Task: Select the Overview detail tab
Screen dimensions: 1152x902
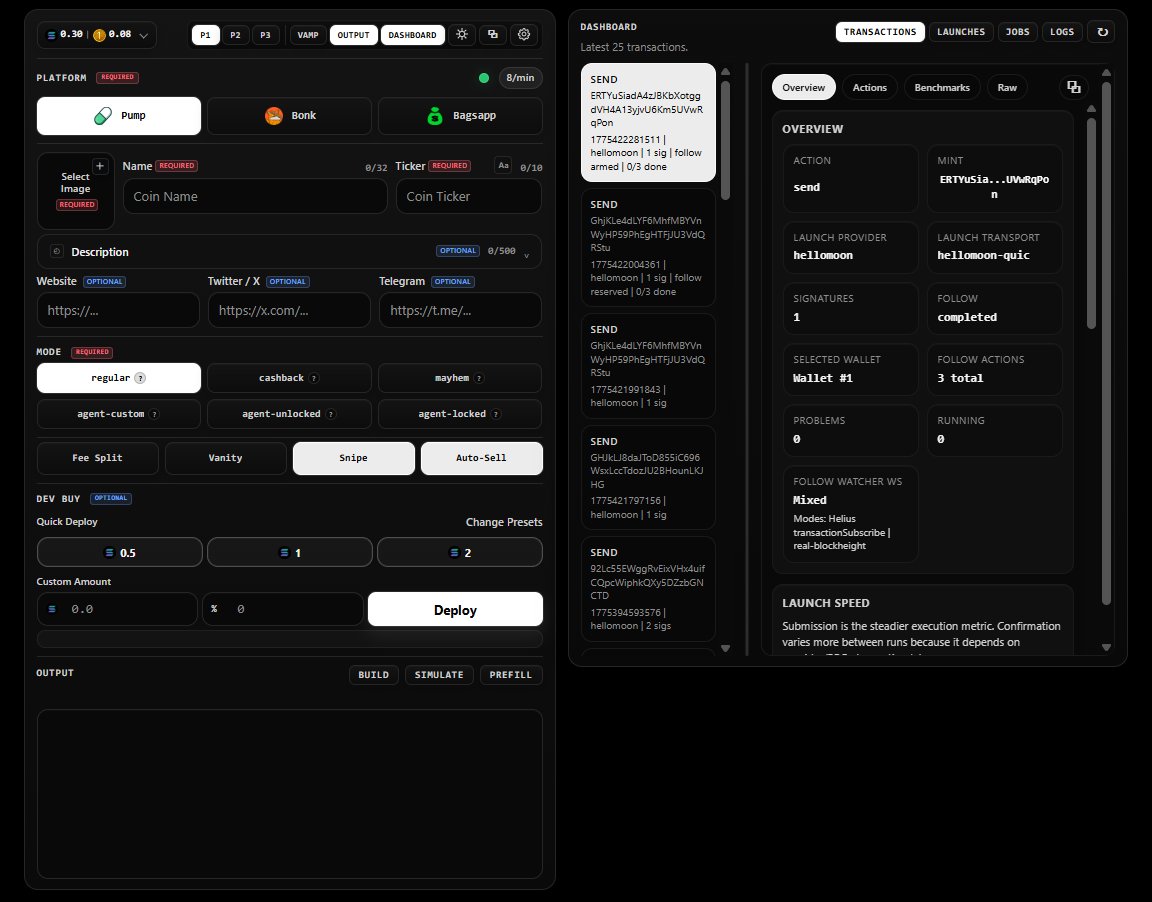Action: (804, 87)
